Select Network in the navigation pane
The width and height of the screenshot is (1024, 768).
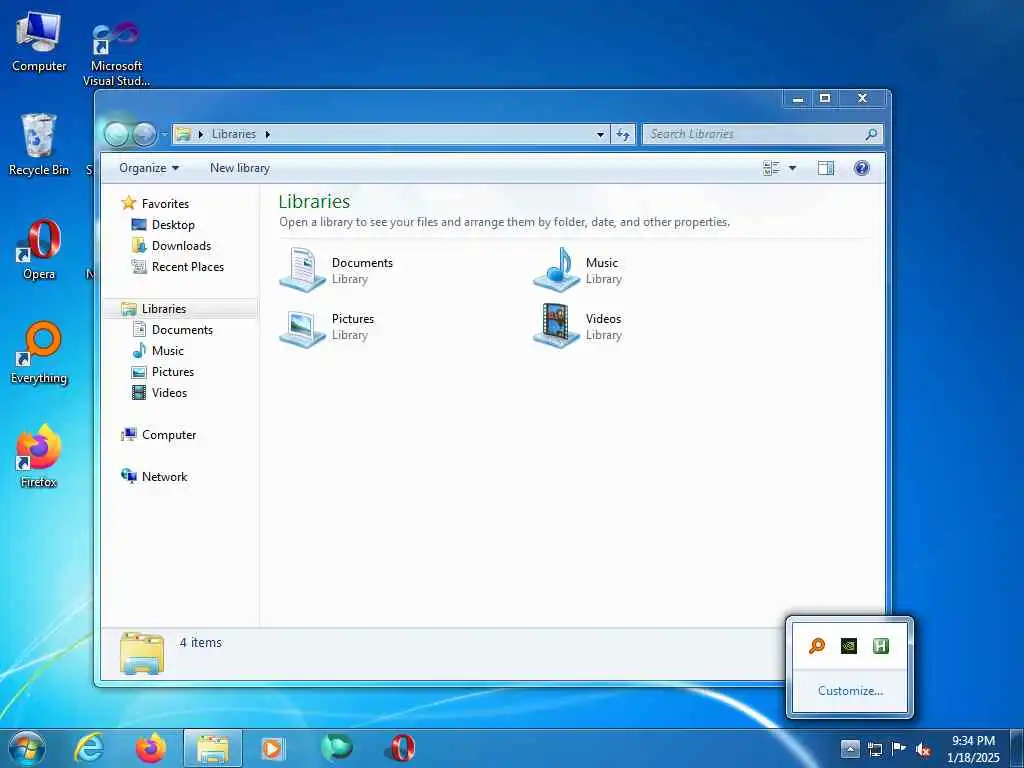click(x=155, y=477)
